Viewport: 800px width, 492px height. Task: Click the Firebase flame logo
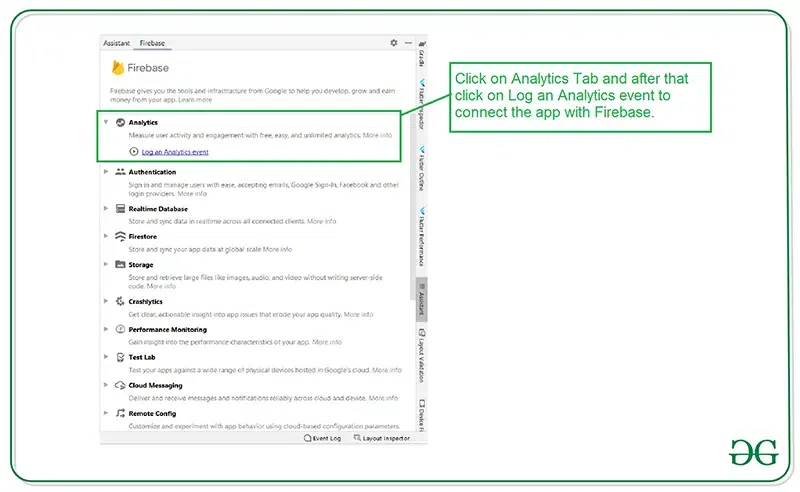pyautogui.click(x=118, y=67)
